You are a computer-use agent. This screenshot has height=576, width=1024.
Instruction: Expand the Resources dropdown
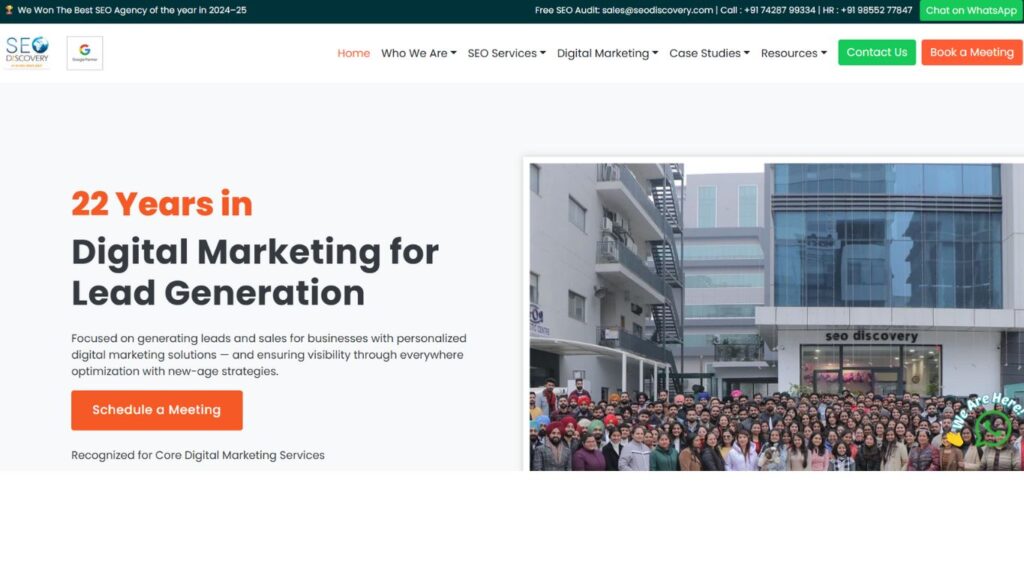[x=793, y=53]
